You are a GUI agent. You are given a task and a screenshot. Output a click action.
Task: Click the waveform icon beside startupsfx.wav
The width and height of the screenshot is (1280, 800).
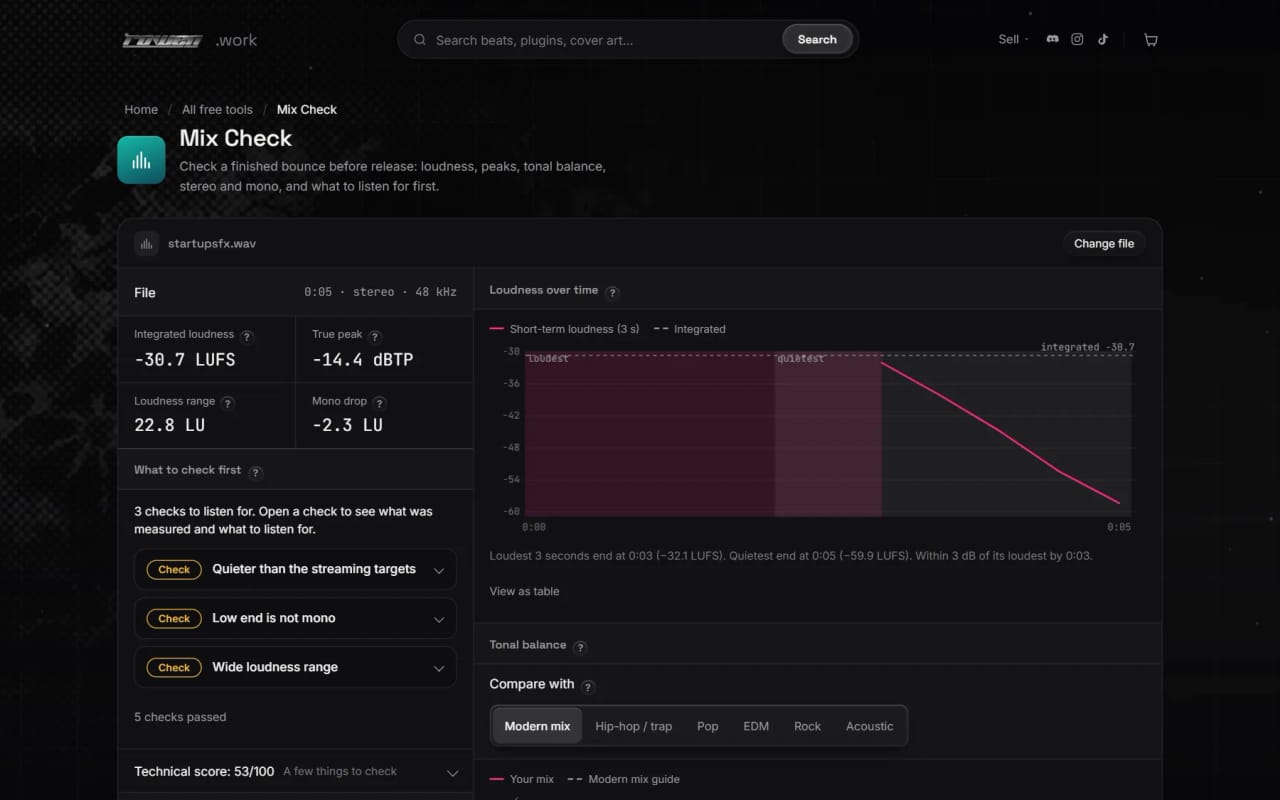click(x=147, y=243)
